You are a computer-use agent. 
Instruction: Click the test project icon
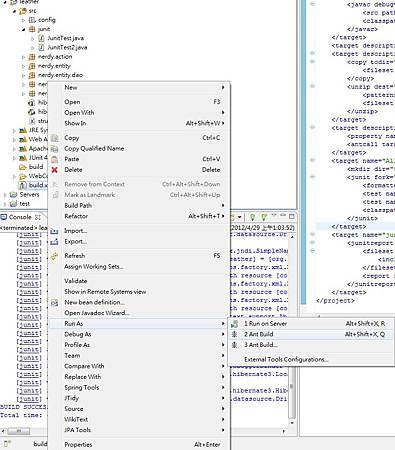tap(14, 204)
